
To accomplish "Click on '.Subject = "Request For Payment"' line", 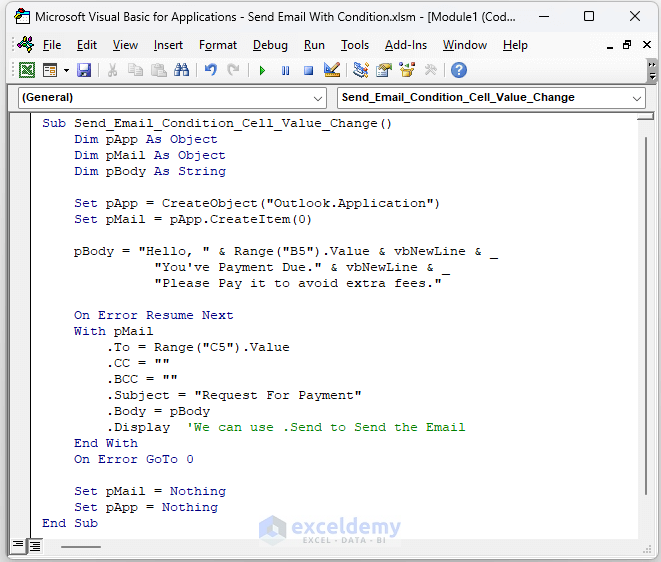I will [x=234, y=395].
